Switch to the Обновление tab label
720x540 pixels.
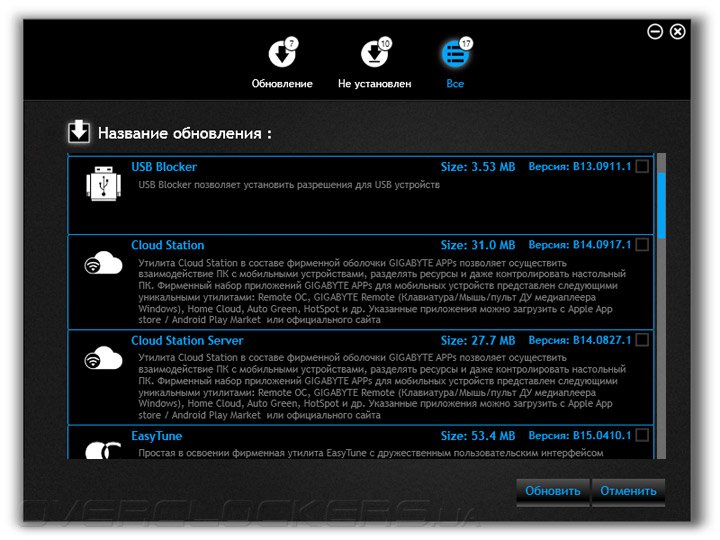point(282,84)
